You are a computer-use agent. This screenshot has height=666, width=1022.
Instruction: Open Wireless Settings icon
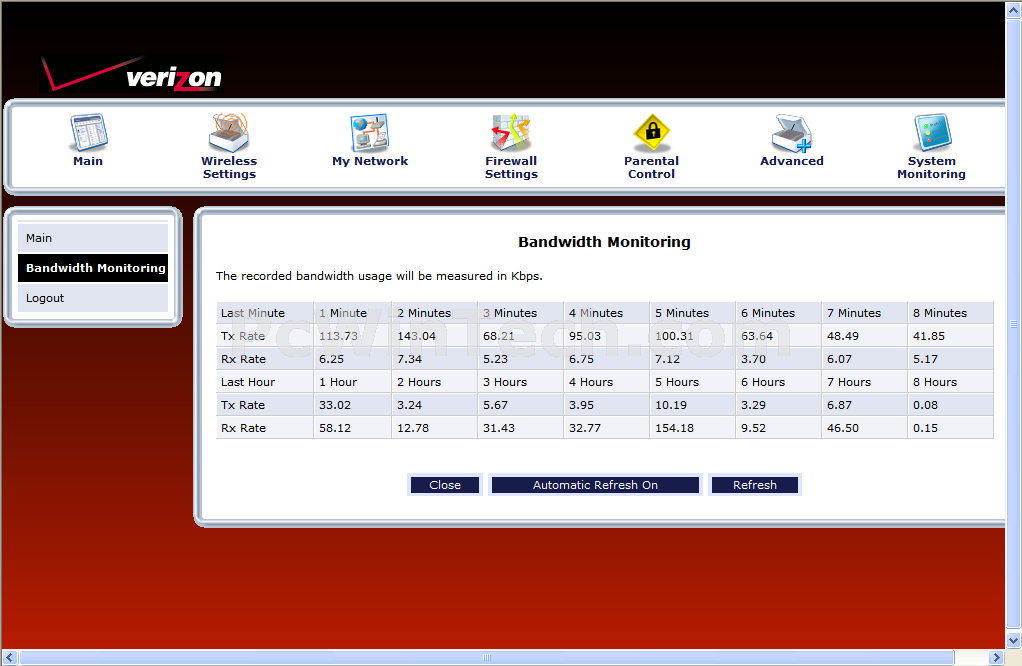[x=228, y=133]
